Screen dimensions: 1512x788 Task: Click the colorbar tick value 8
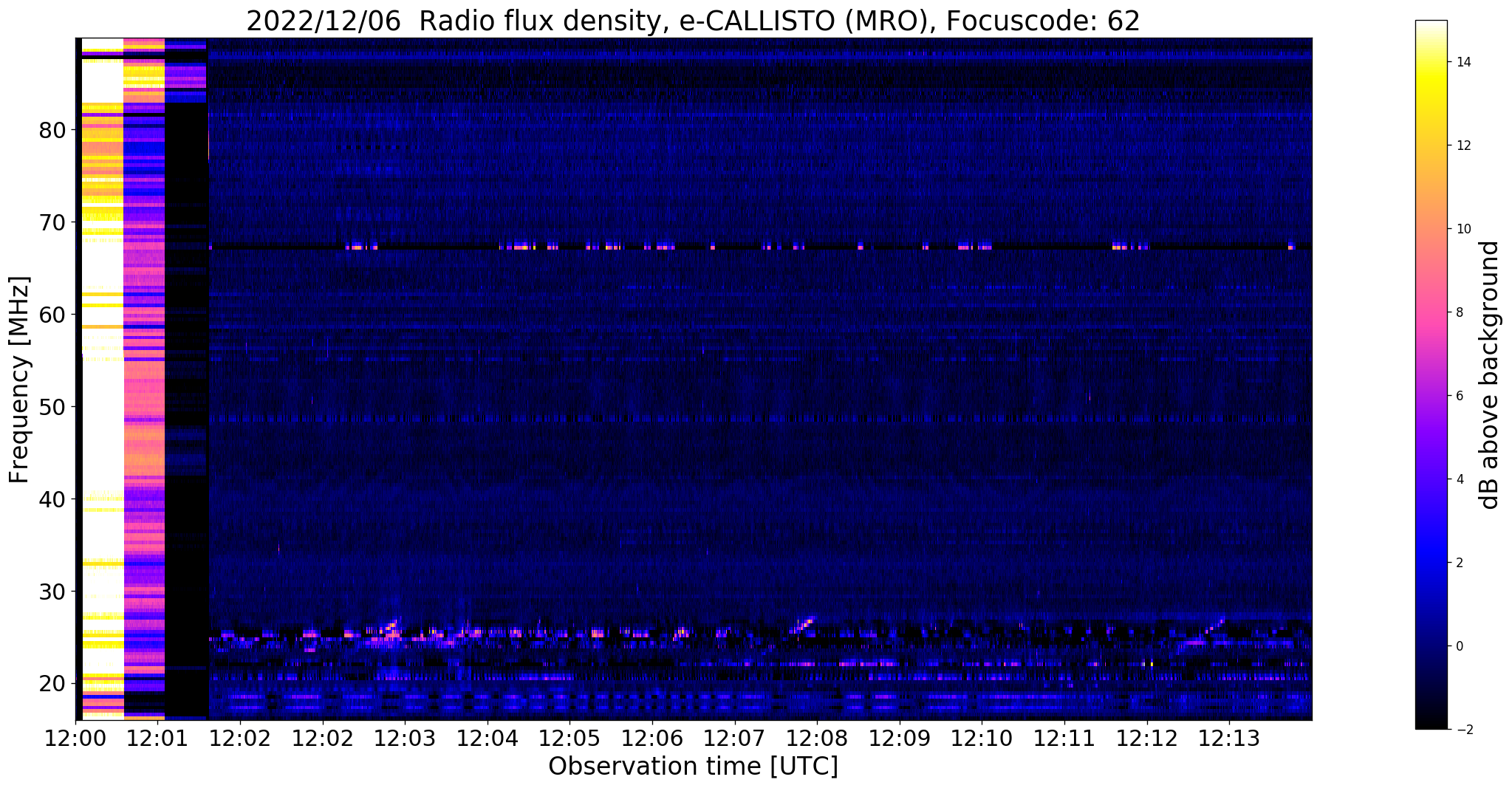1459,312
